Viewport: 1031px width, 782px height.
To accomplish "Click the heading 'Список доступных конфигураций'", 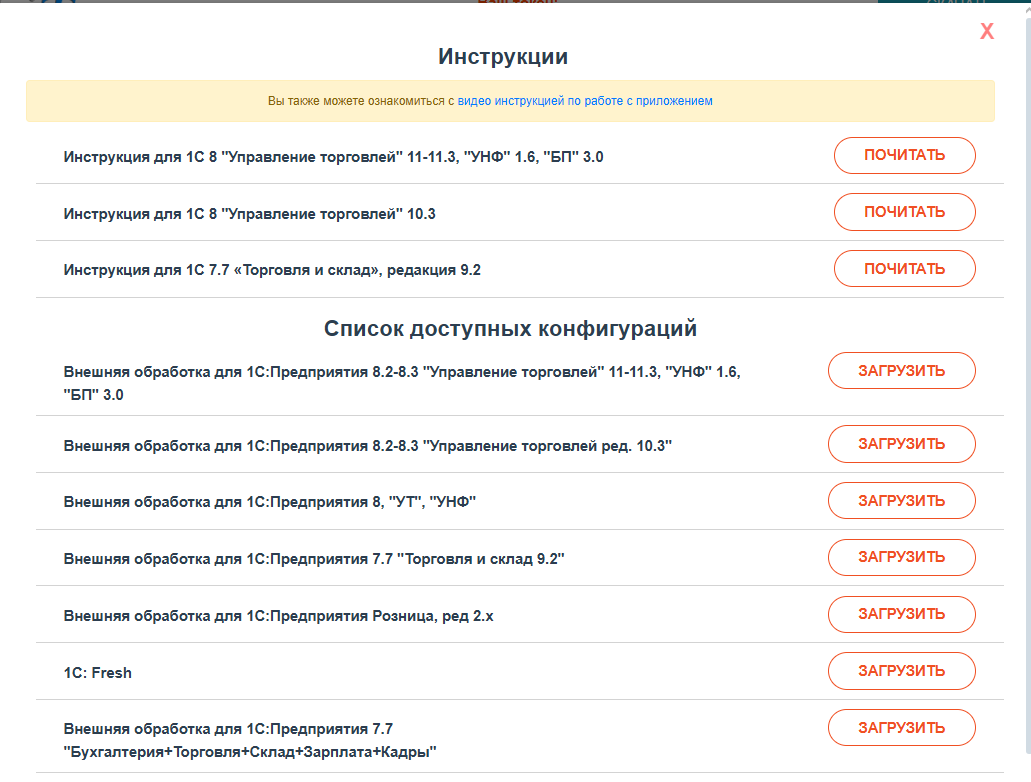I will pyautogui.click(x=510, y=328).
